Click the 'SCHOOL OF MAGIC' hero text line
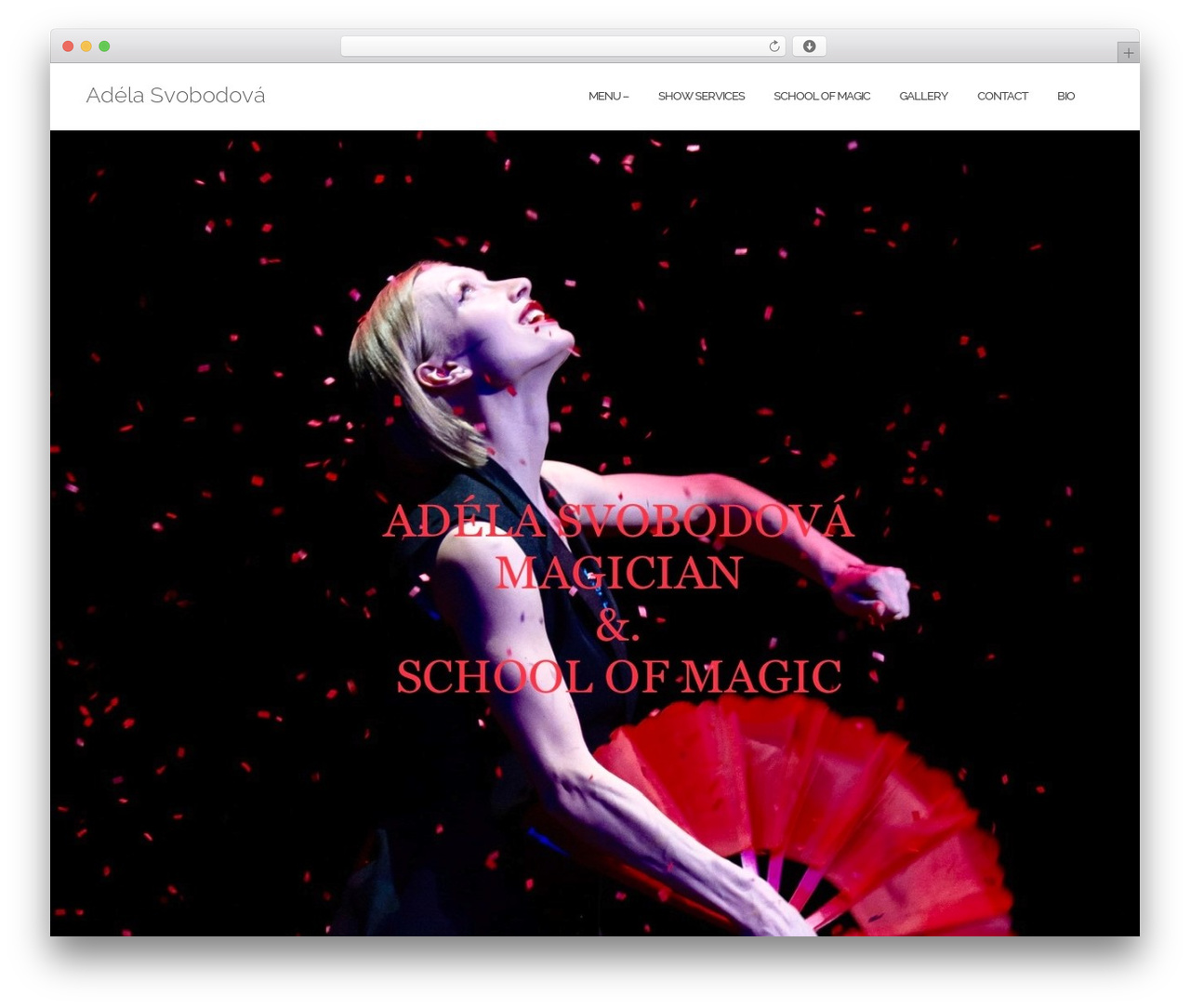This screenshot has width=1190, height=1008. tap(619, 677)
